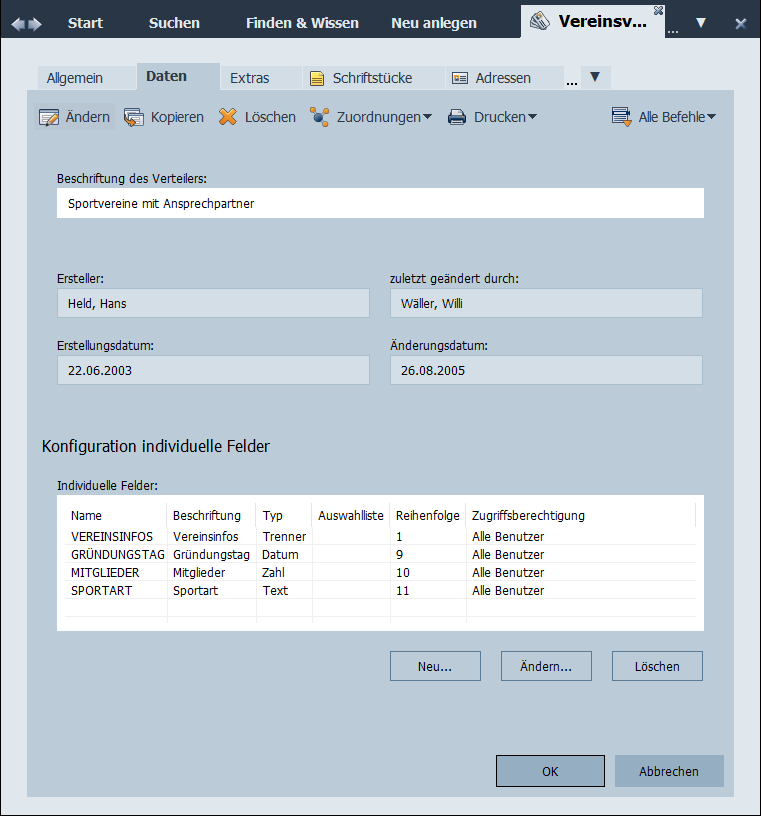Screen dimensions: 761x816
Task: Show more tabs via the triangle after Adressen
Action: coord(595,77)
